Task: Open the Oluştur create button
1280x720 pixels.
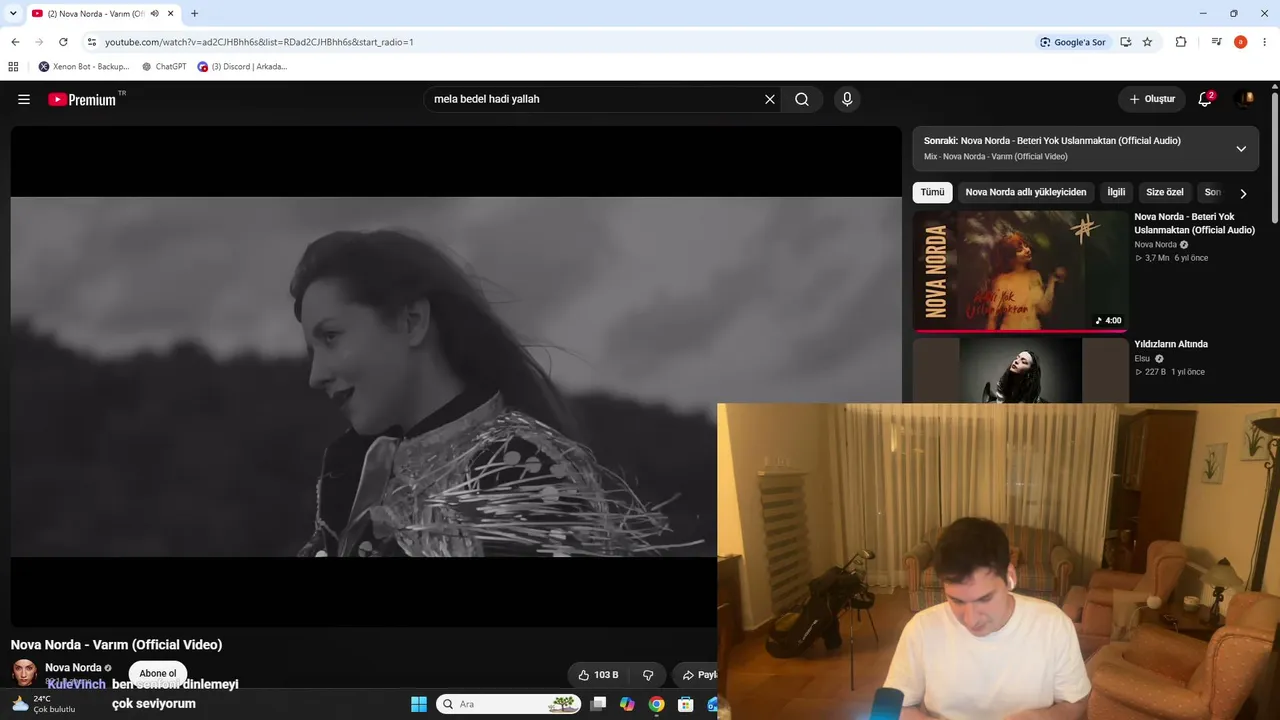Action: pos(1152,99)
